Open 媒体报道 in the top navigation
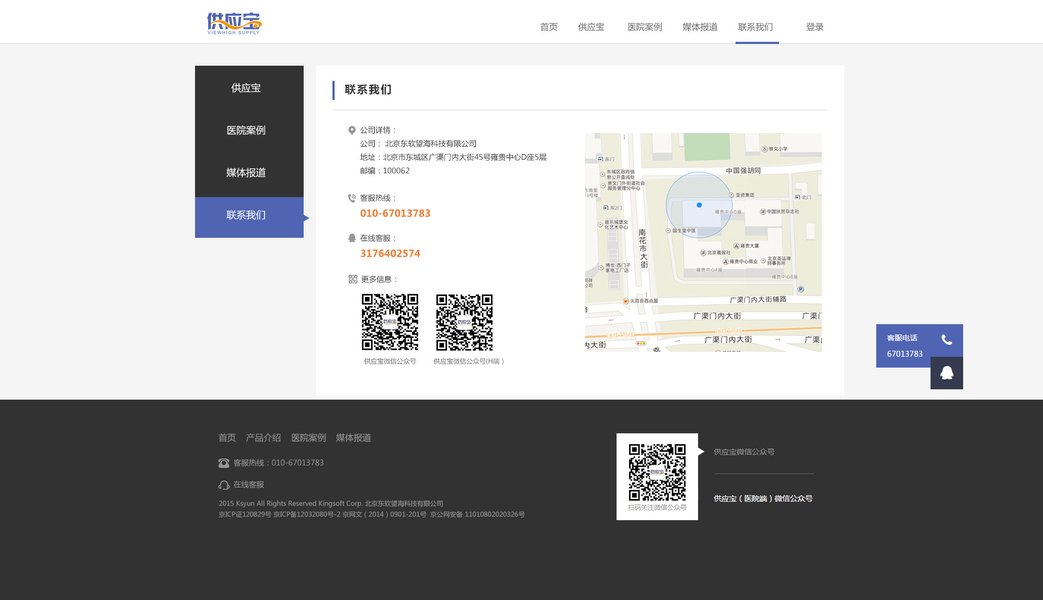1043x600 pixels. point(700,27)
